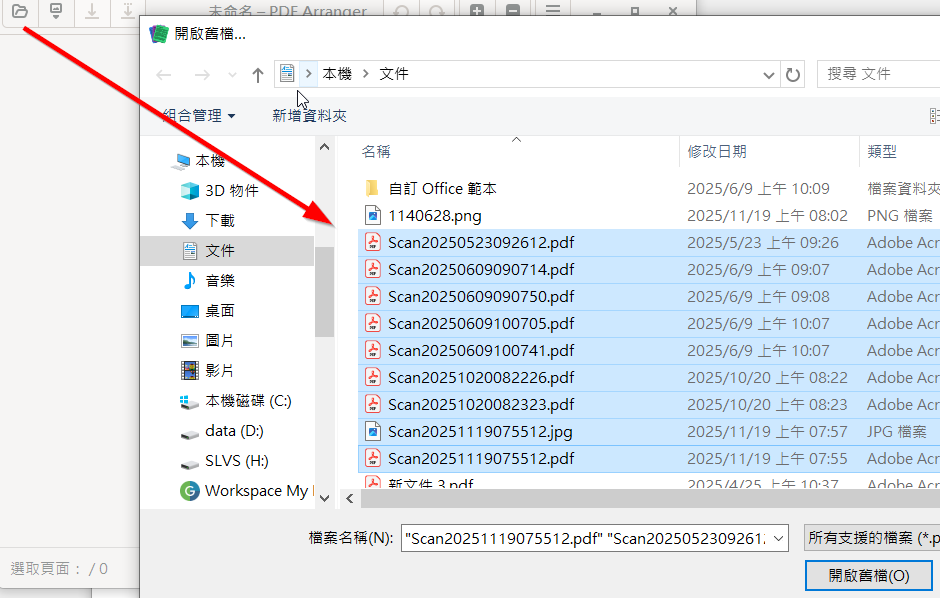Refresh the current folder listing
The width and height of the screenshot is (940, 598).
793,75
